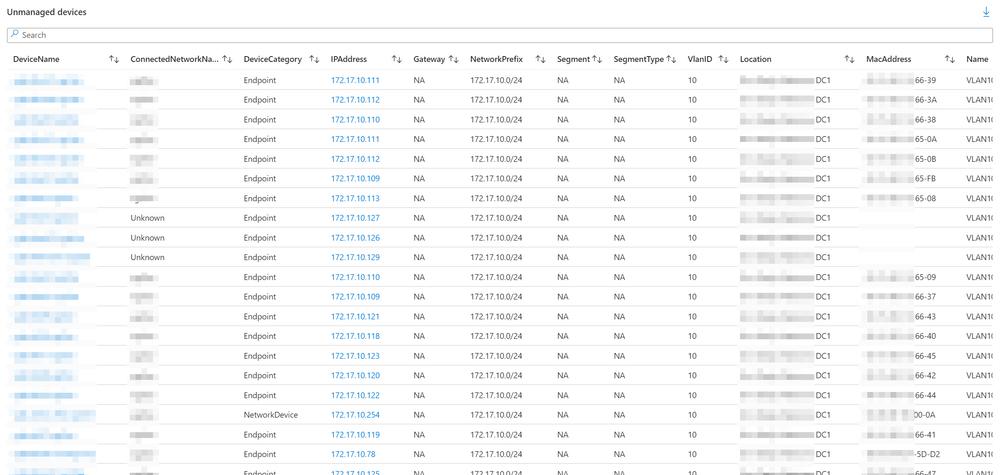Sort by Segment arrows icon

pos(597,59)
